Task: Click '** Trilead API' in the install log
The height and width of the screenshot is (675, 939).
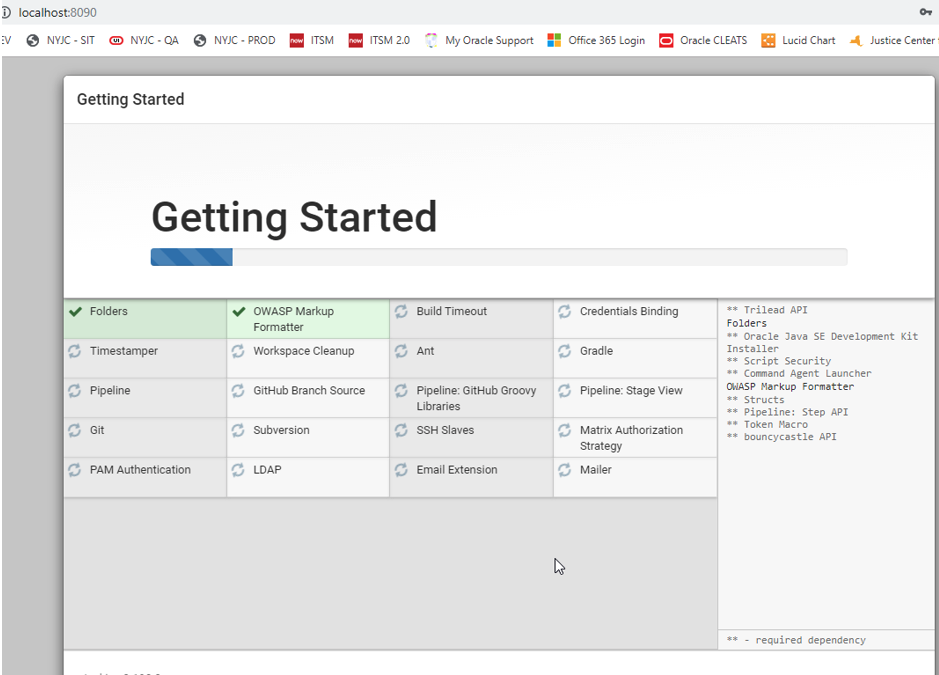Action: pos(767,310)
